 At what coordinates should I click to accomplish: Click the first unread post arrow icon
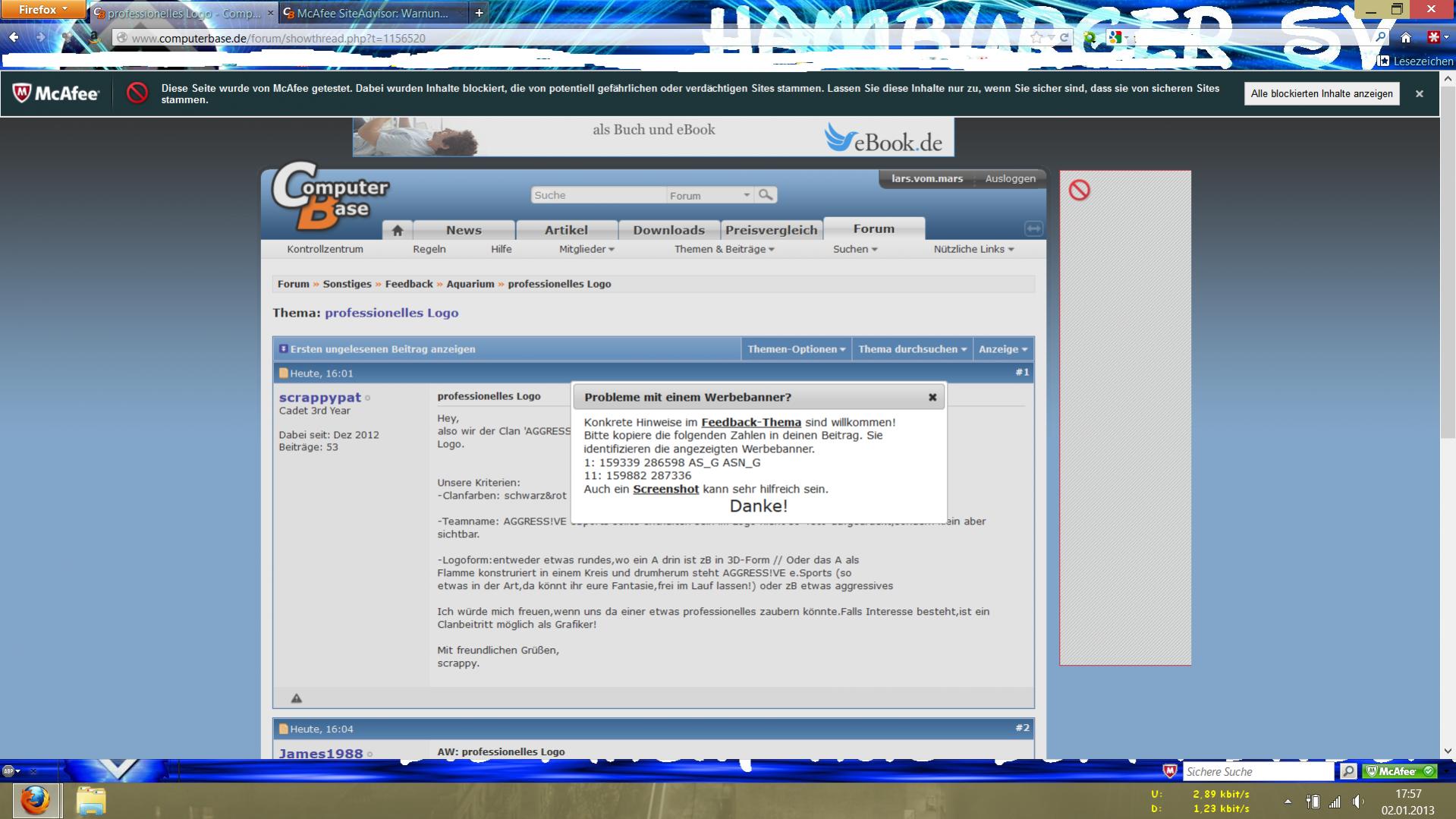283,349
